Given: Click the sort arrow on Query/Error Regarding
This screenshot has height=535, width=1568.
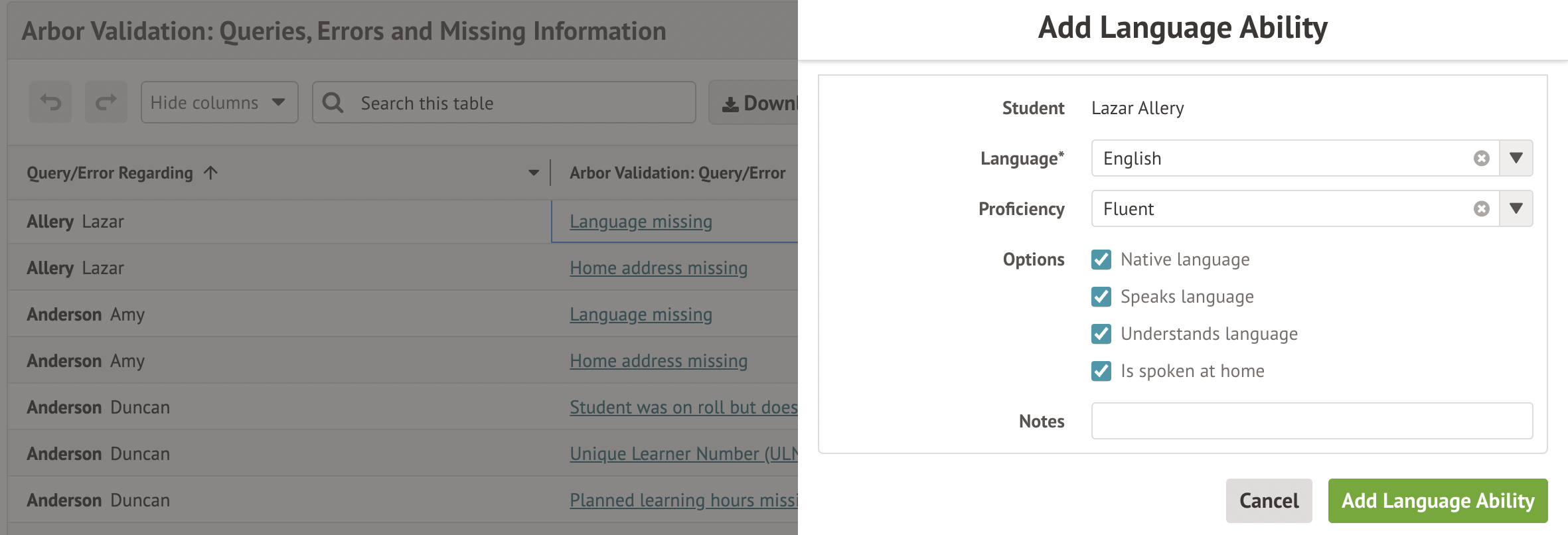Looking at the screenshot, I should (x=211, y=173).
